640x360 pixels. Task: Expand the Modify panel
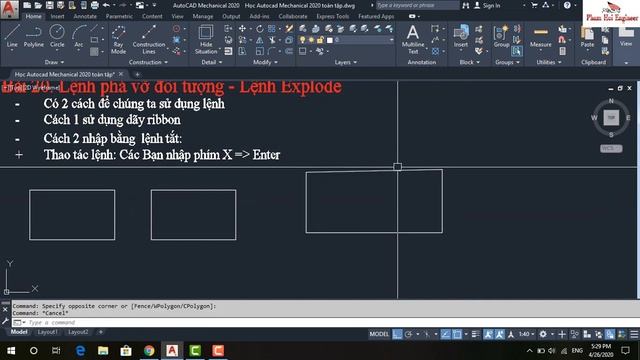point(265,62)
